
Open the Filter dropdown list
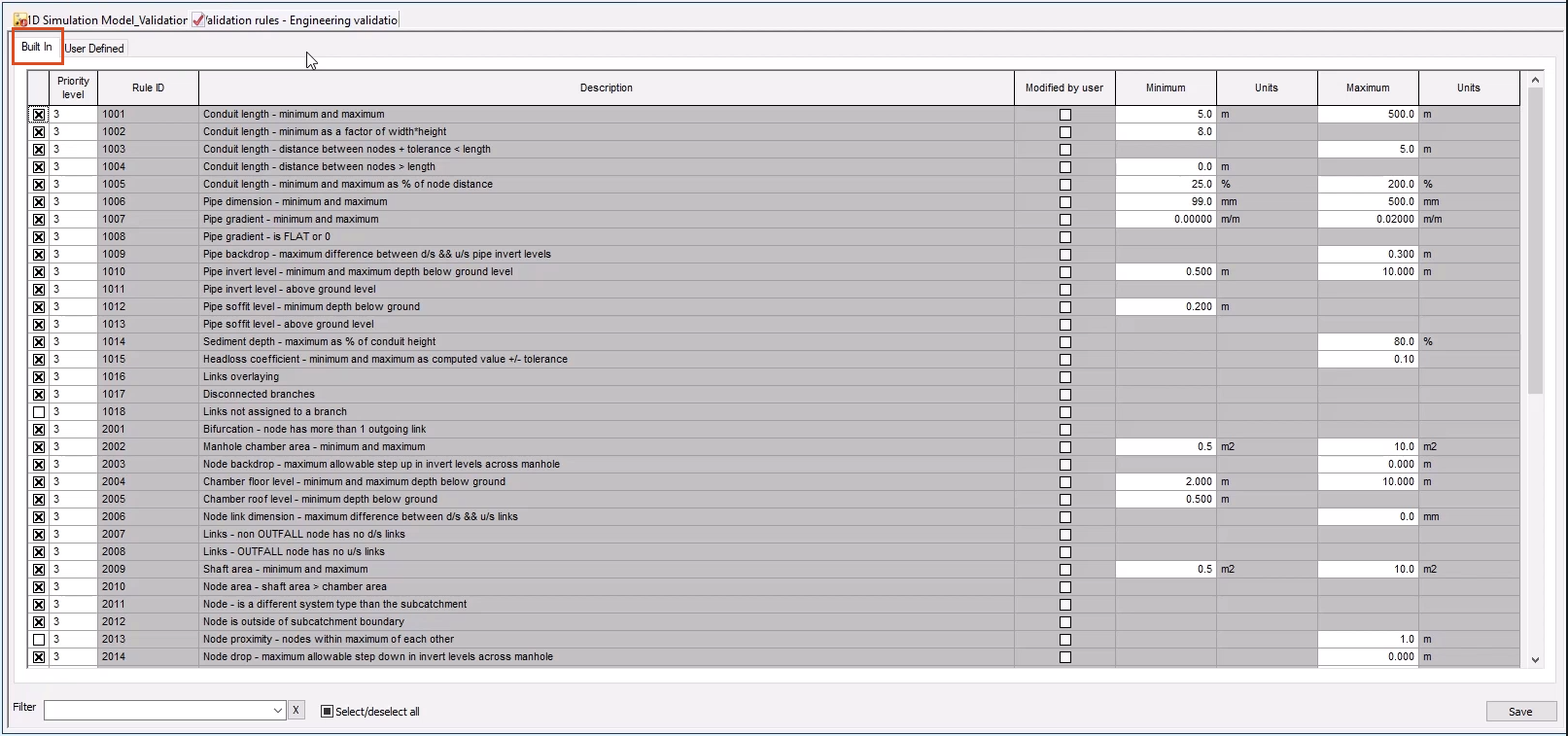pyautogui.click(x=277, y=711)
